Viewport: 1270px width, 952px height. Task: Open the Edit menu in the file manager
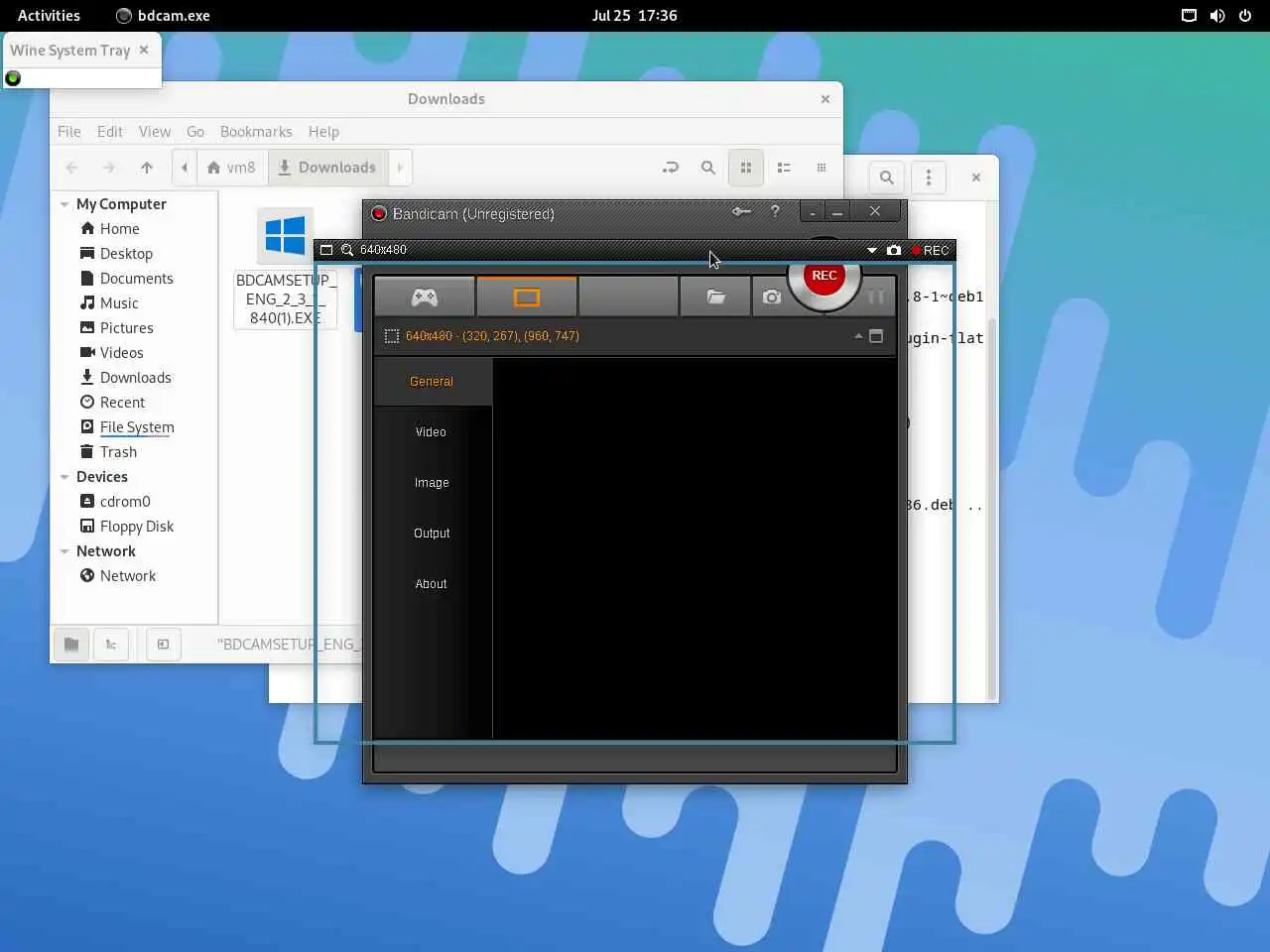[110, 132]
